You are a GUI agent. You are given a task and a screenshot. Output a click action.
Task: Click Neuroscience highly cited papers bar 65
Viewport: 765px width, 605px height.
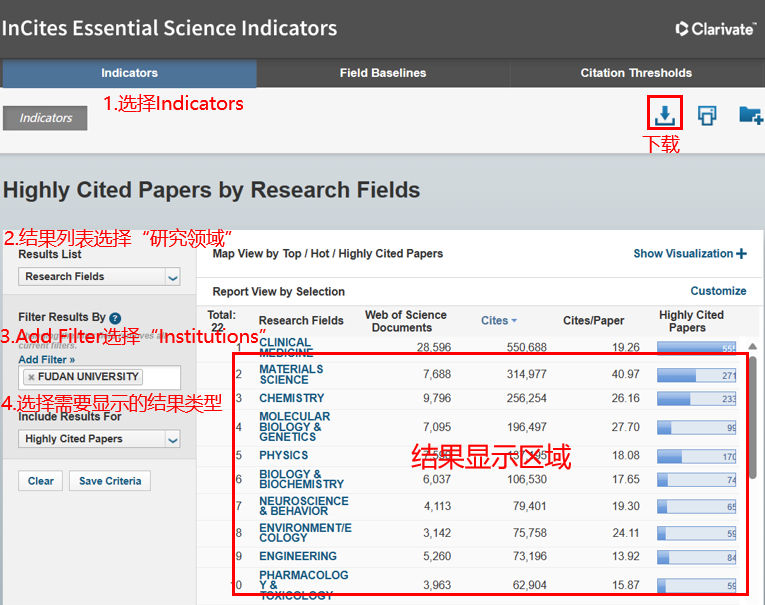pos(696,506)
